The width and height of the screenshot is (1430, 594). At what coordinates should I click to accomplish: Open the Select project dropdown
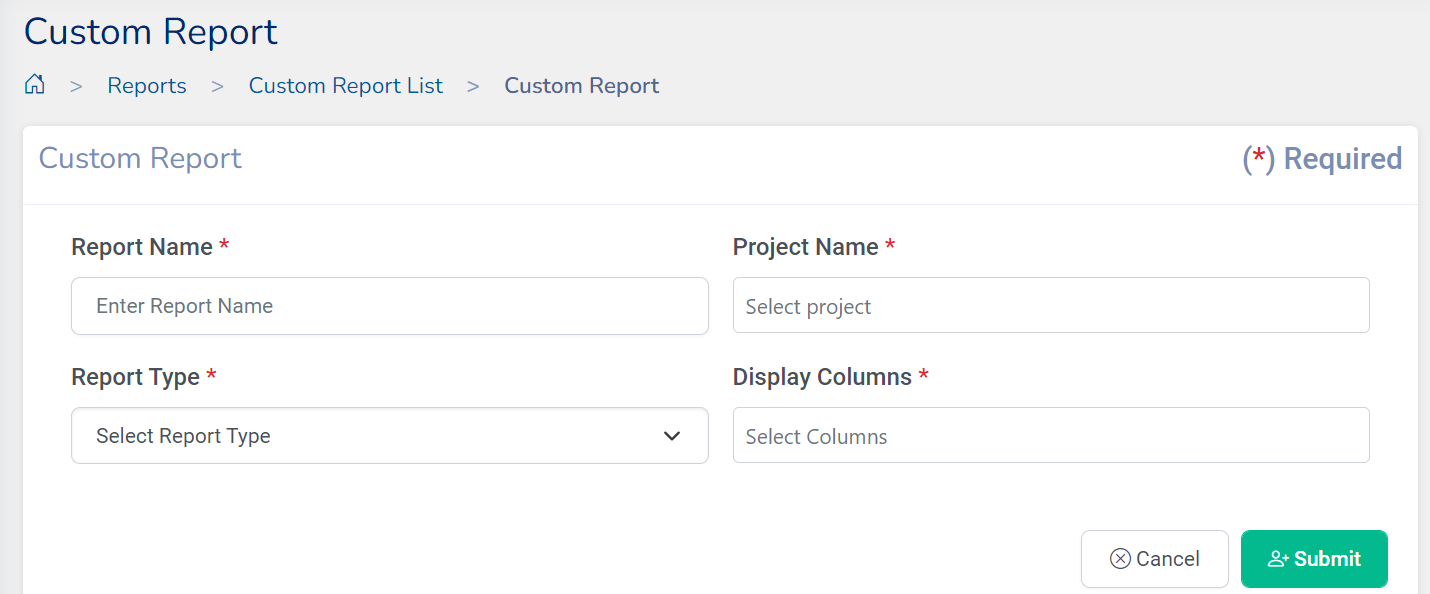tap(1050, 306)
